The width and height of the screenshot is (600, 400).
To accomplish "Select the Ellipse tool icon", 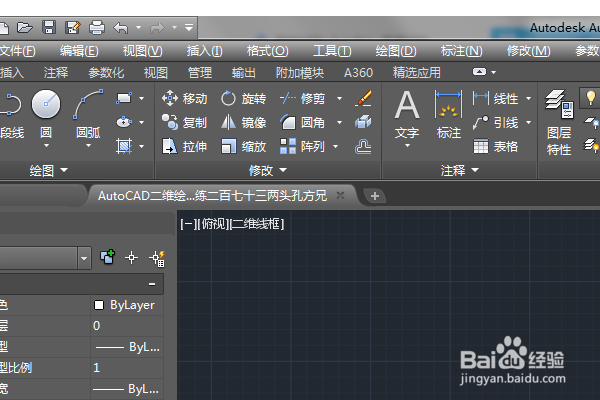I will (124, 122).
